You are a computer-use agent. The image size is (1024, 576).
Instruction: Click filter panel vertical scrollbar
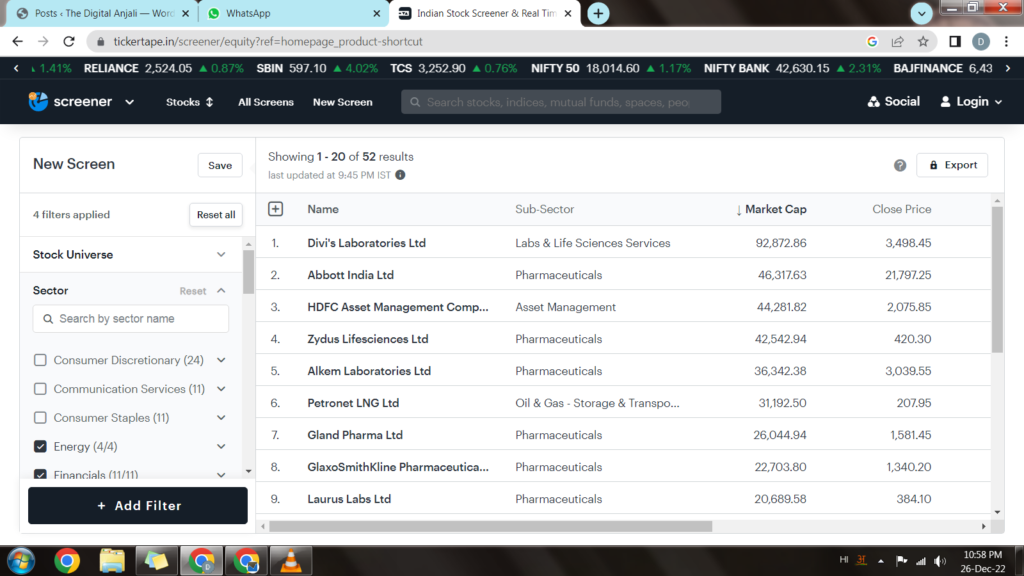click(248, 272)
